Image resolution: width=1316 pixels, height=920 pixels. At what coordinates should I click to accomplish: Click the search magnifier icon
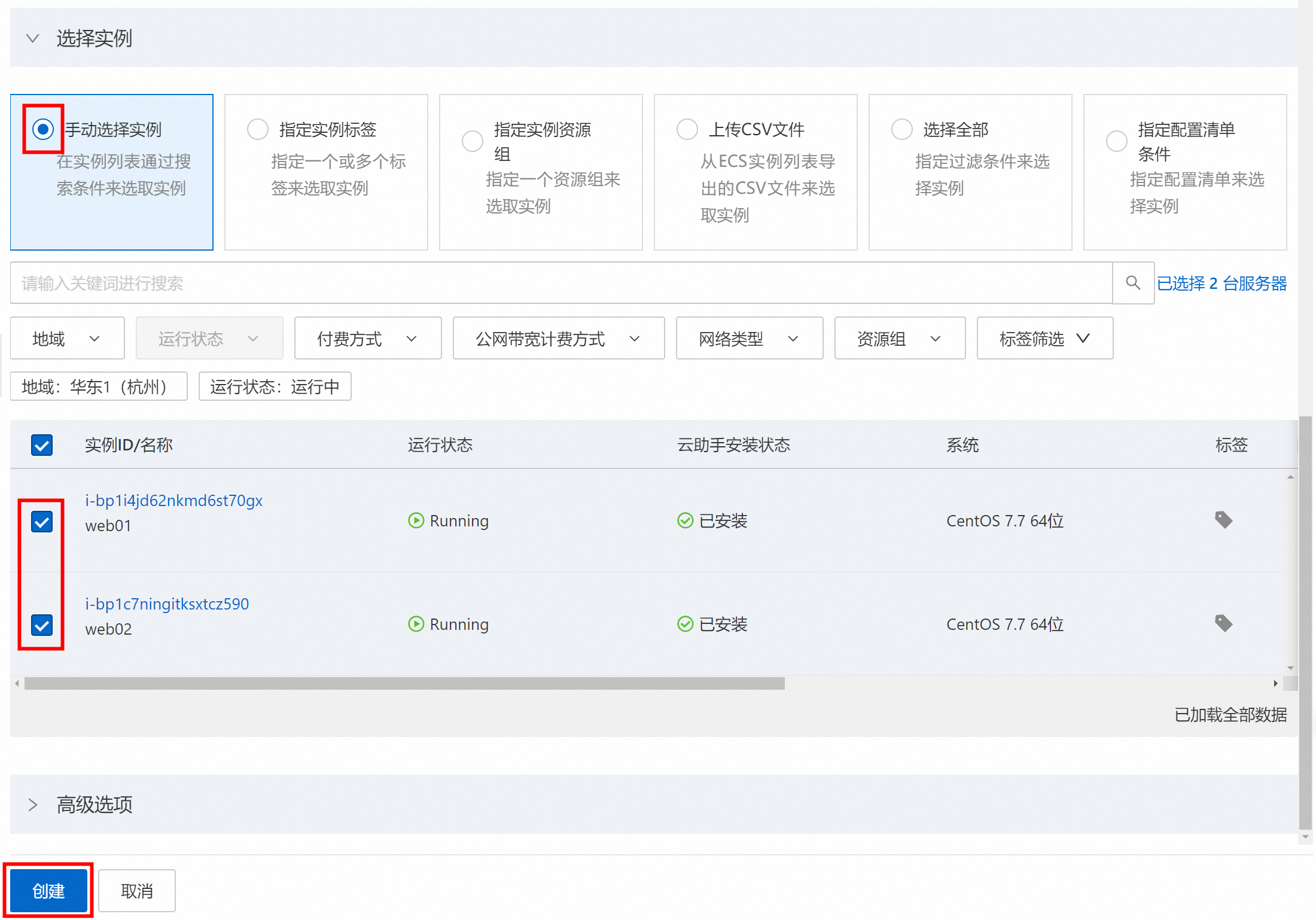pos(1132,283)
